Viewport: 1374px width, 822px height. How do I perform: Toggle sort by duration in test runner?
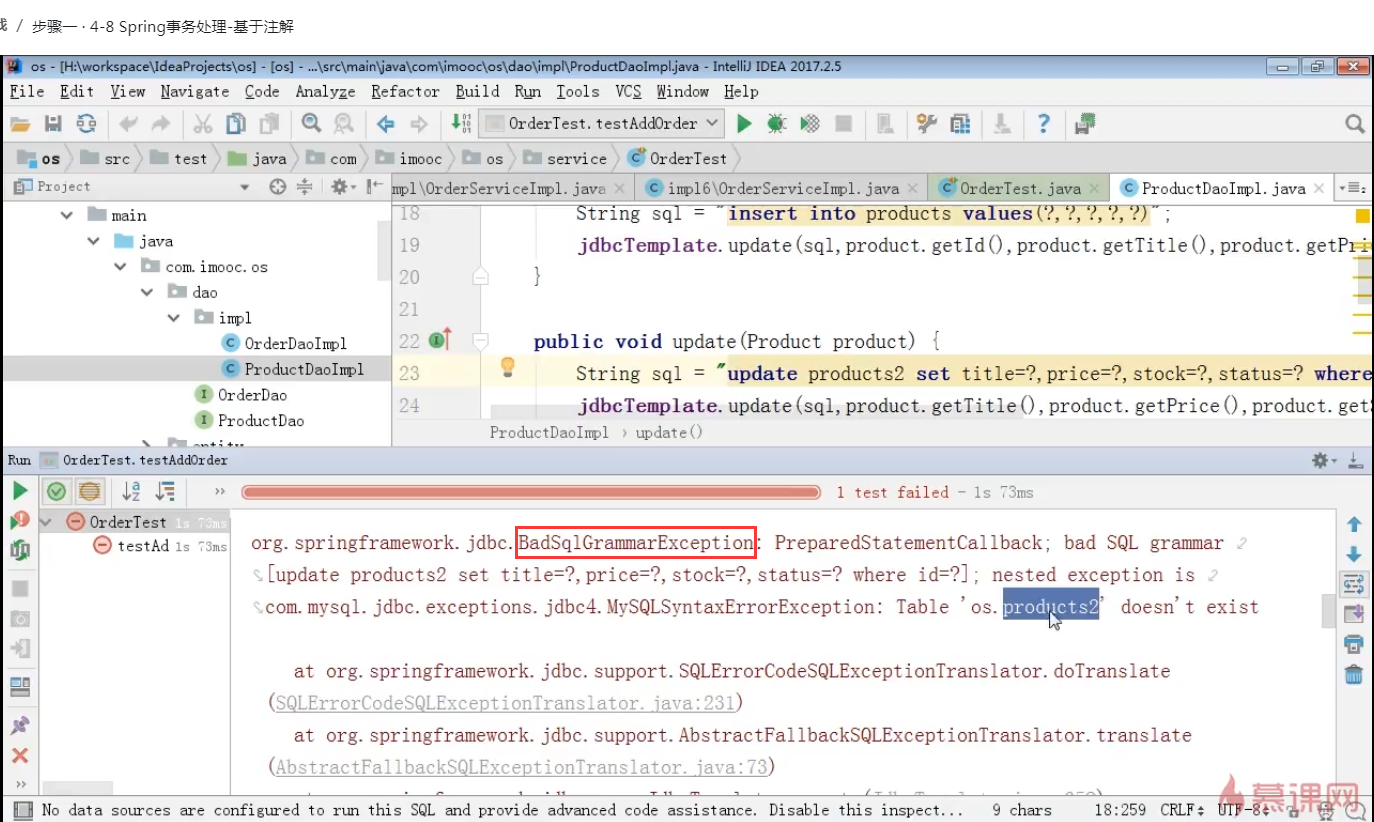coord(165,491)
